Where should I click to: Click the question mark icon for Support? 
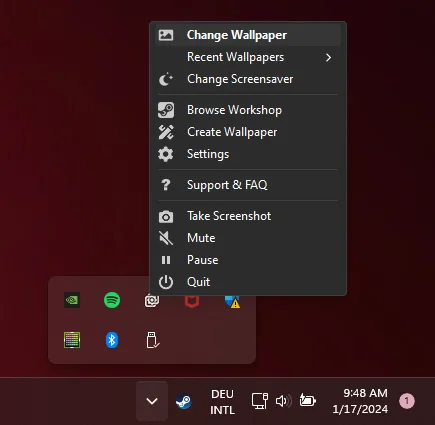pos(166,185)
